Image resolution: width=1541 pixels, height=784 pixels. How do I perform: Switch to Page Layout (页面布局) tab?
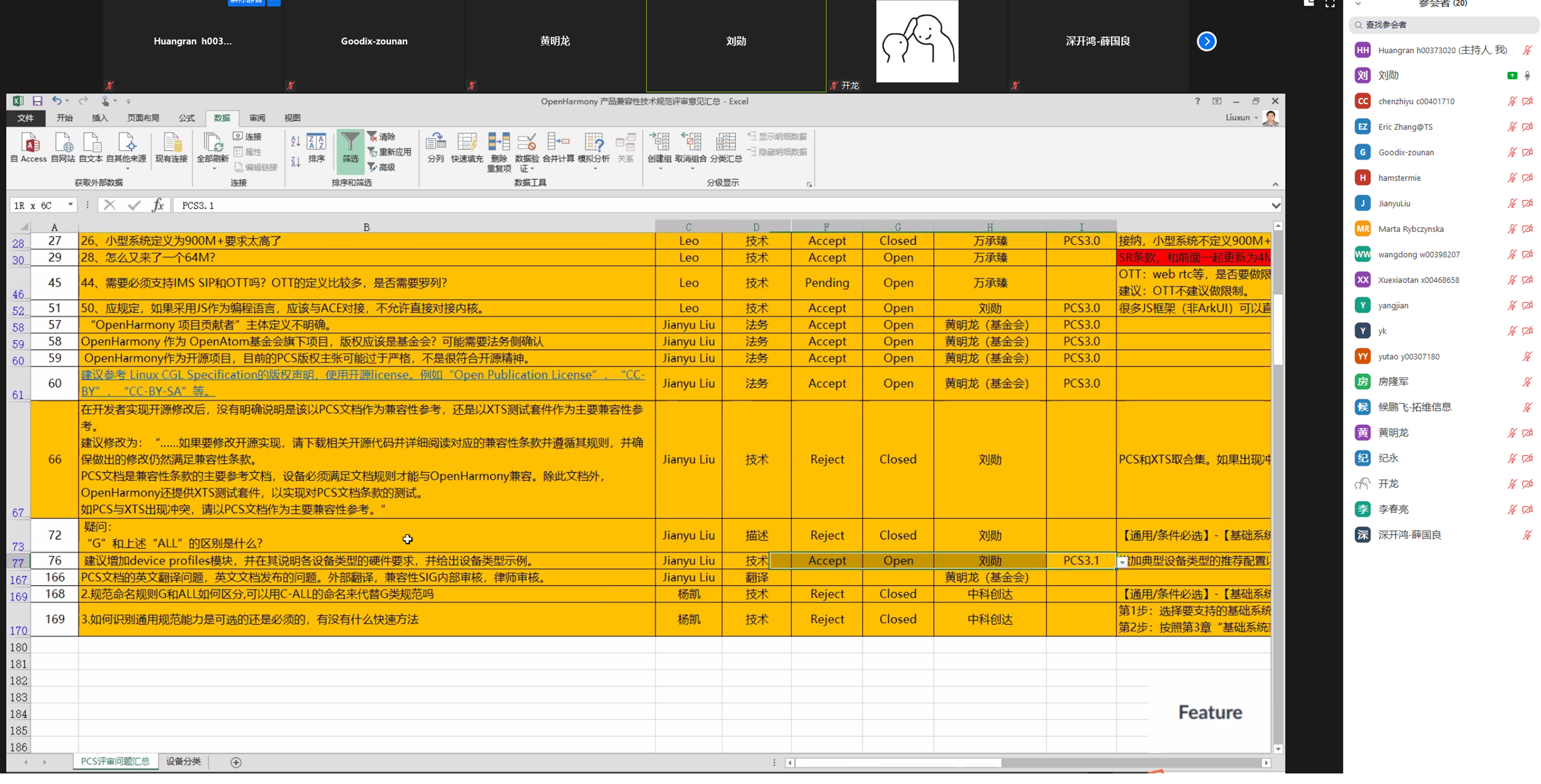pos(143,118)
